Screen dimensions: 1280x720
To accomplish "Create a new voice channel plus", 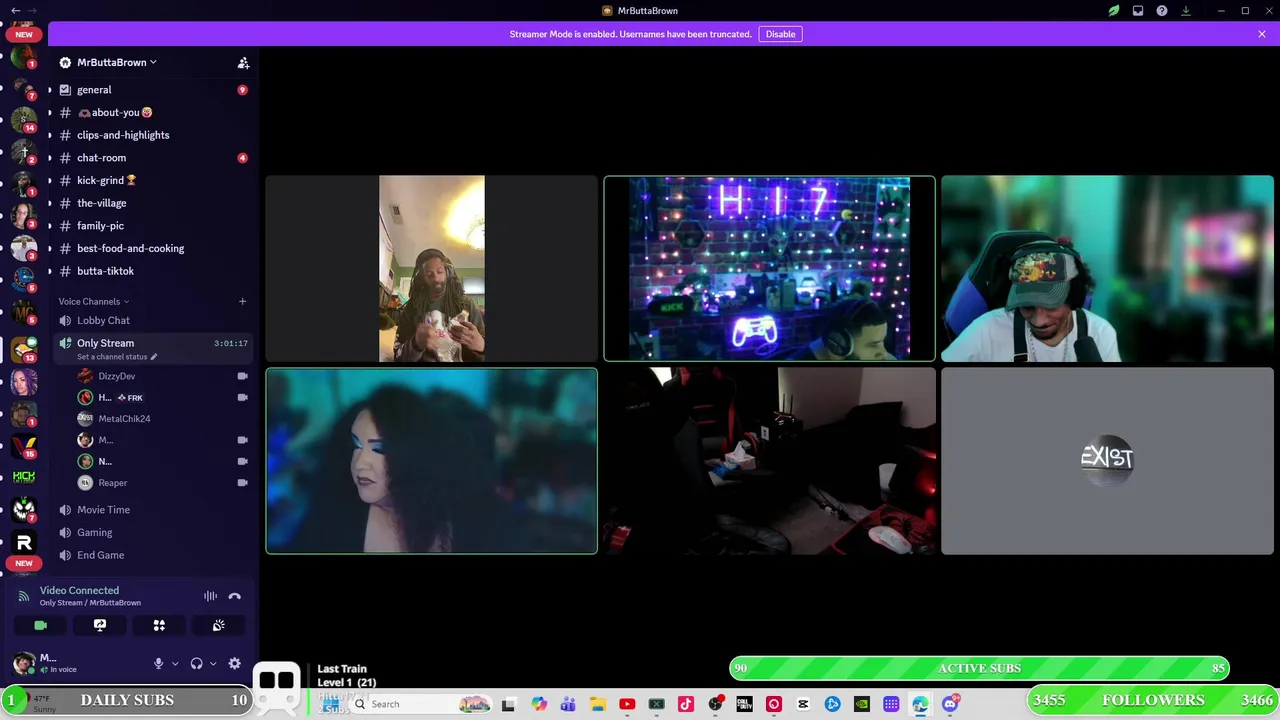I will (x=242, y=301).
